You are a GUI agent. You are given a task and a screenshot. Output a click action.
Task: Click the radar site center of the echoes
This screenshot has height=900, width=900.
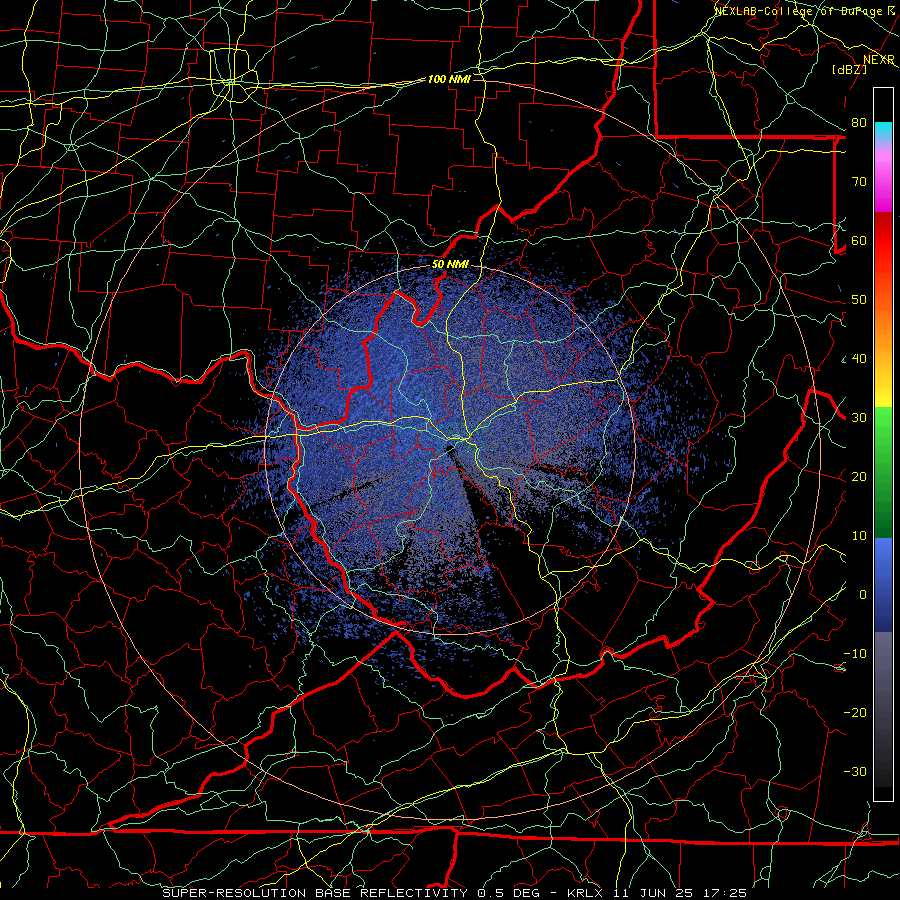[450, 449]
